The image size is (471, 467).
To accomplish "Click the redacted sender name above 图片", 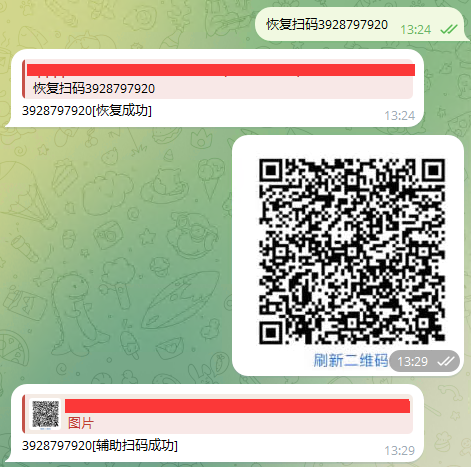I will 237,406.
